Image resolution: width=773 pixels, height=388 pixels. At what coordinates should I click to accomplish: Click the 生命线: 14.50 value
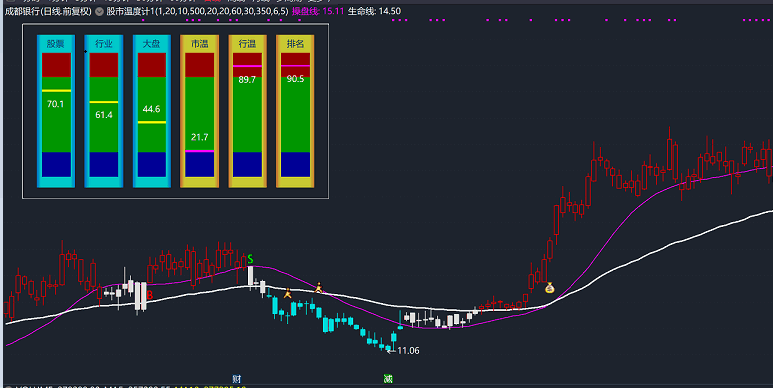pyautogui.click(x=374, y=11)
